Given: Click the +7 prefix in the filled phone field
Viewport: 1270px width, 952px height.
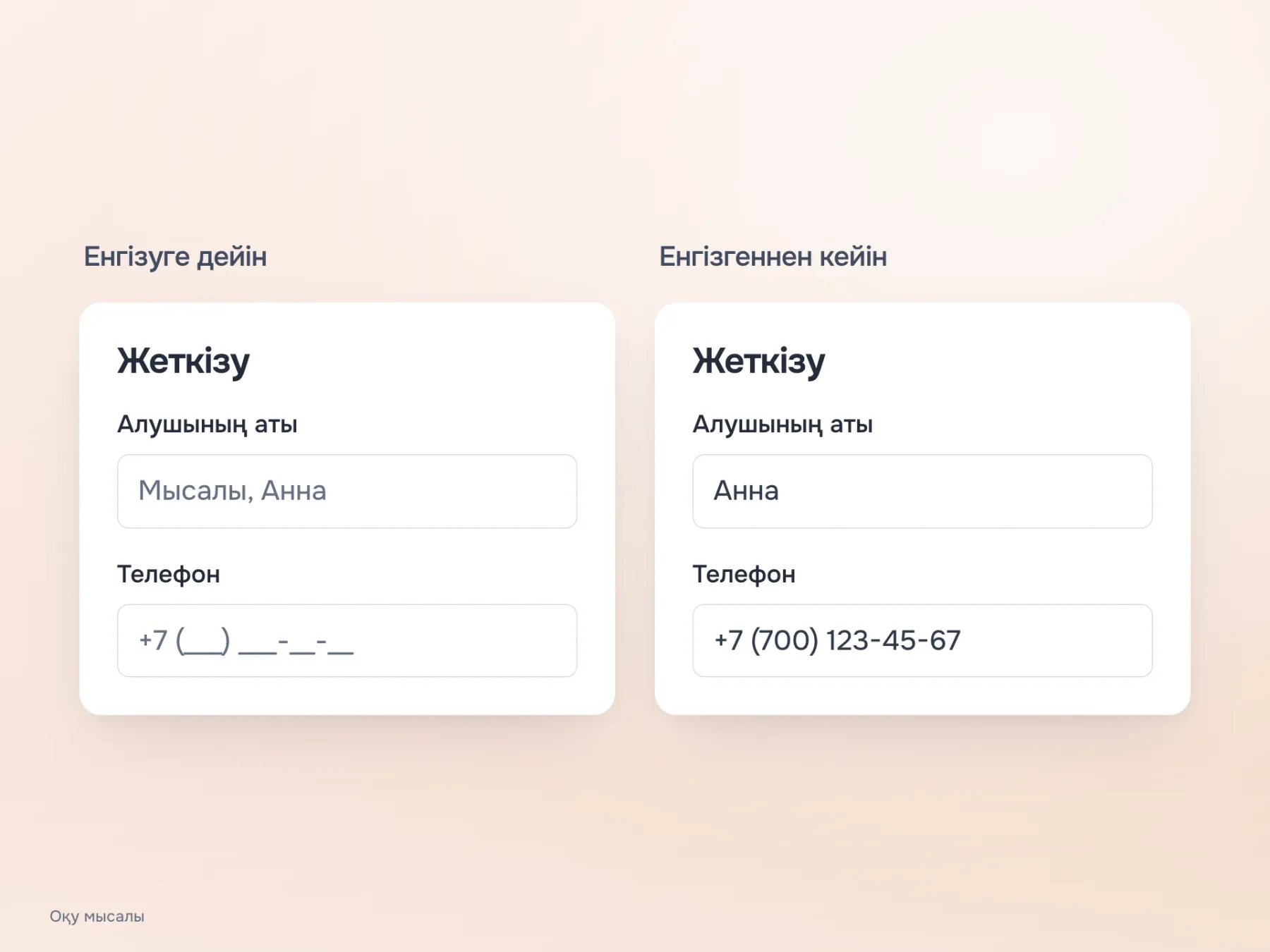Looking at the screenshot, I should point(729,640).
